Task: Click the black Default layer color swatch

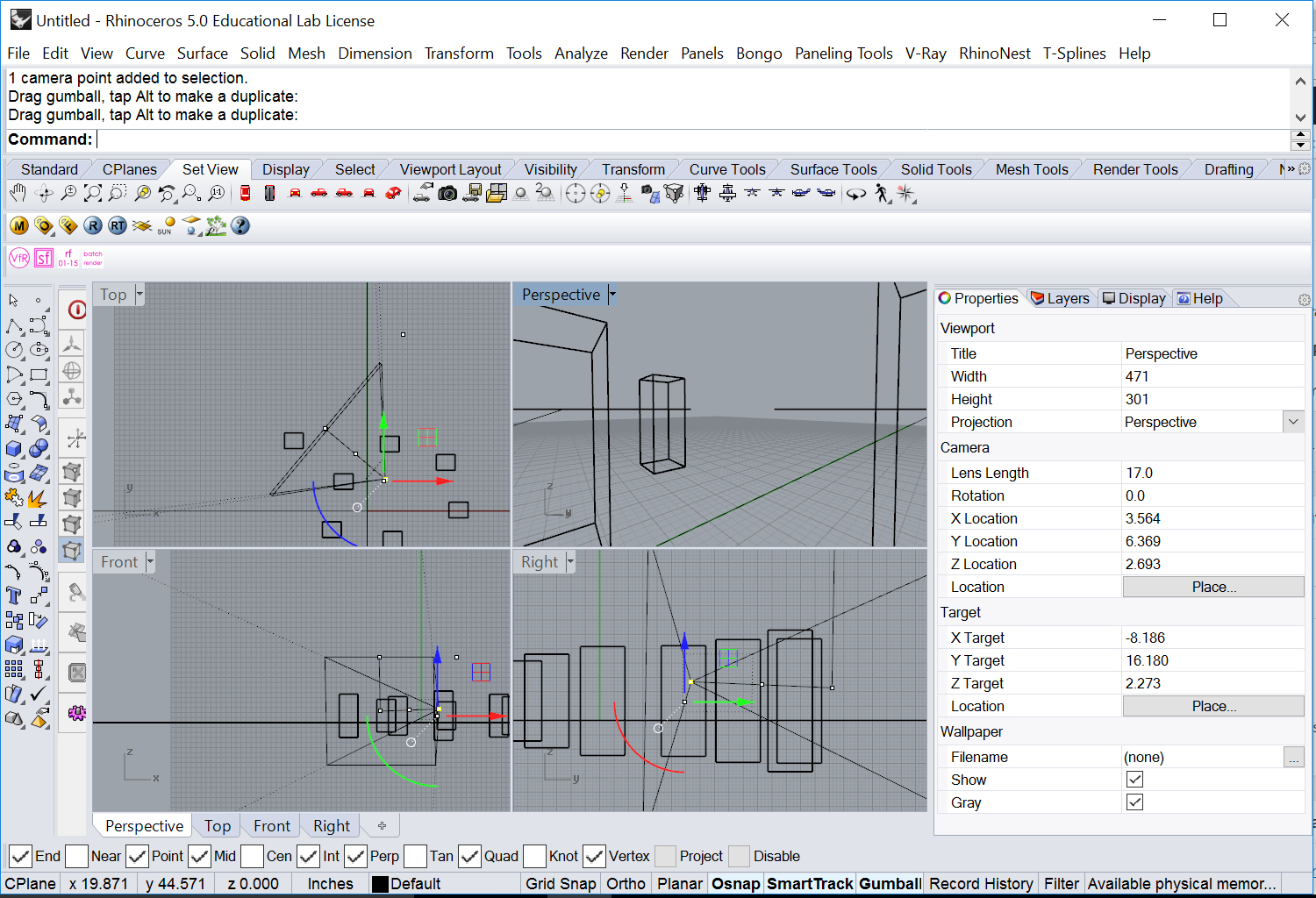Action: [380, 884]
